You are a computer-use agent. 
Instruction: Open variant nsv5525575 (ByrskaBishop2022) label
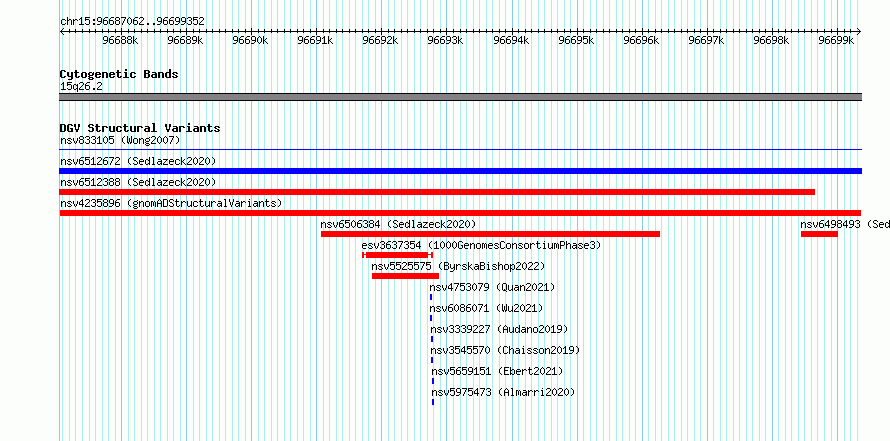(458, 266)
